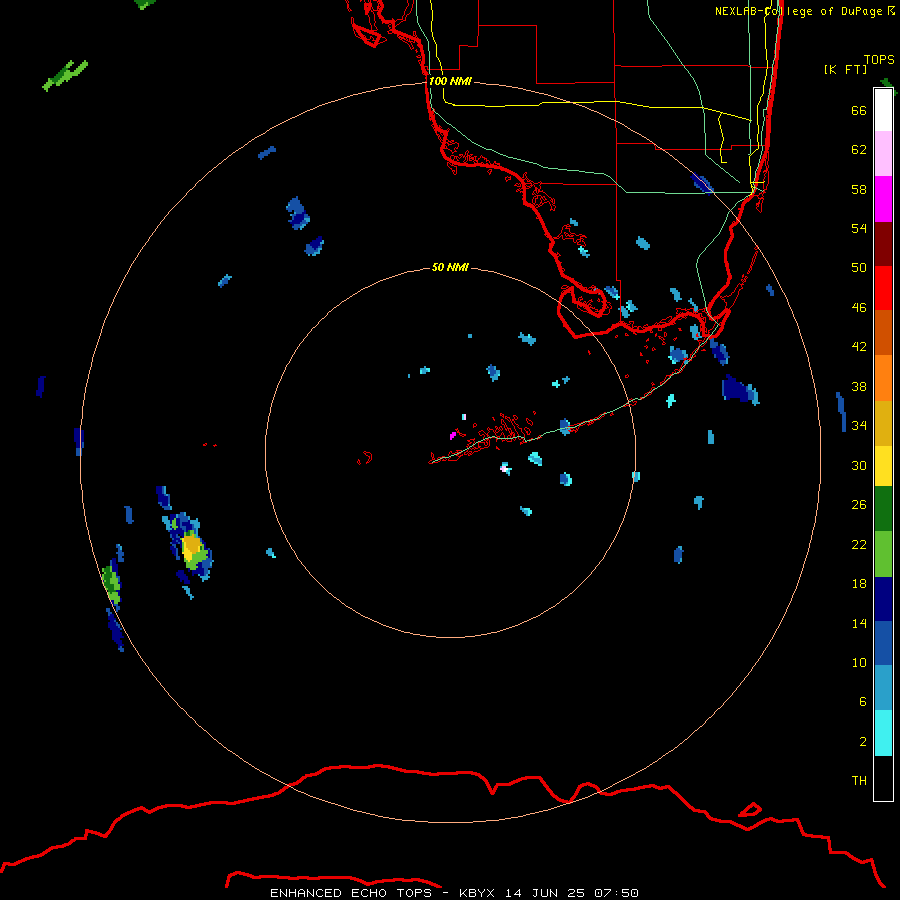Image resolution: width=900 pixels, height=900 pixels.
Task: Click the "10" legend value
Action: [x=859, y=662]
